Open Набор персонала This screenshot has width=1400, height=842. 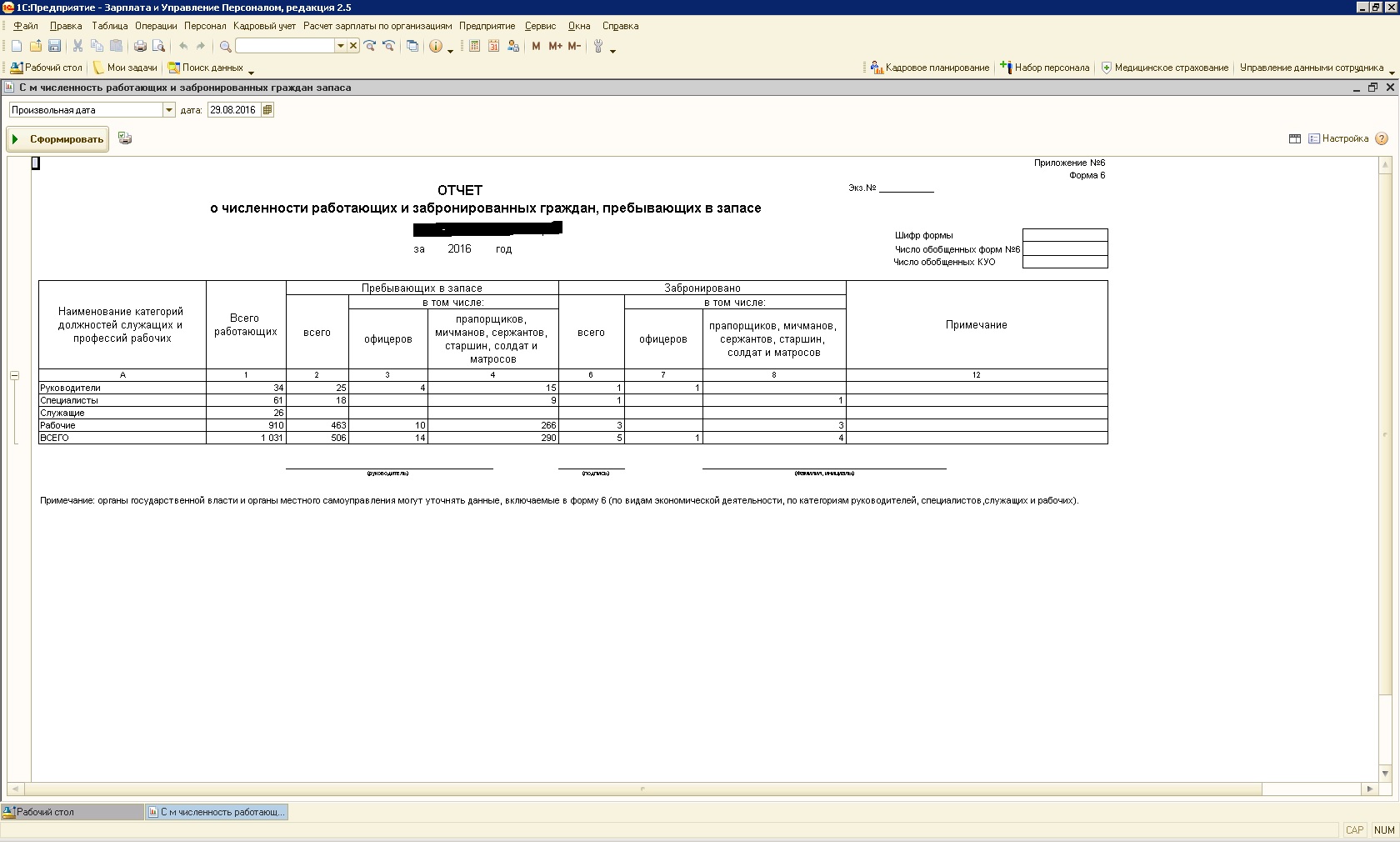click(1045, 68)
